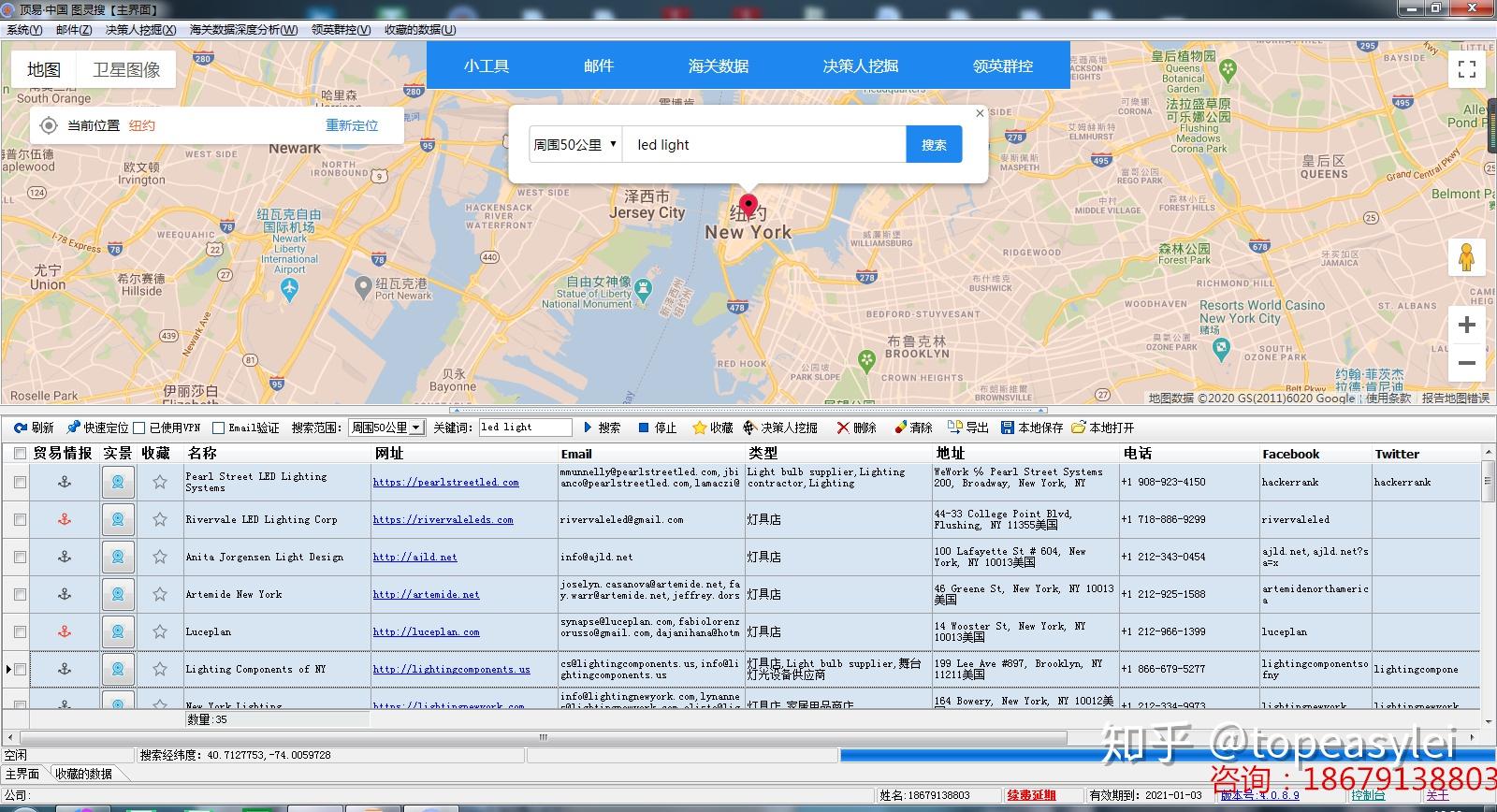Star the Lighting Components of NY row
The image size is (1497, 812).
point(160,669)
